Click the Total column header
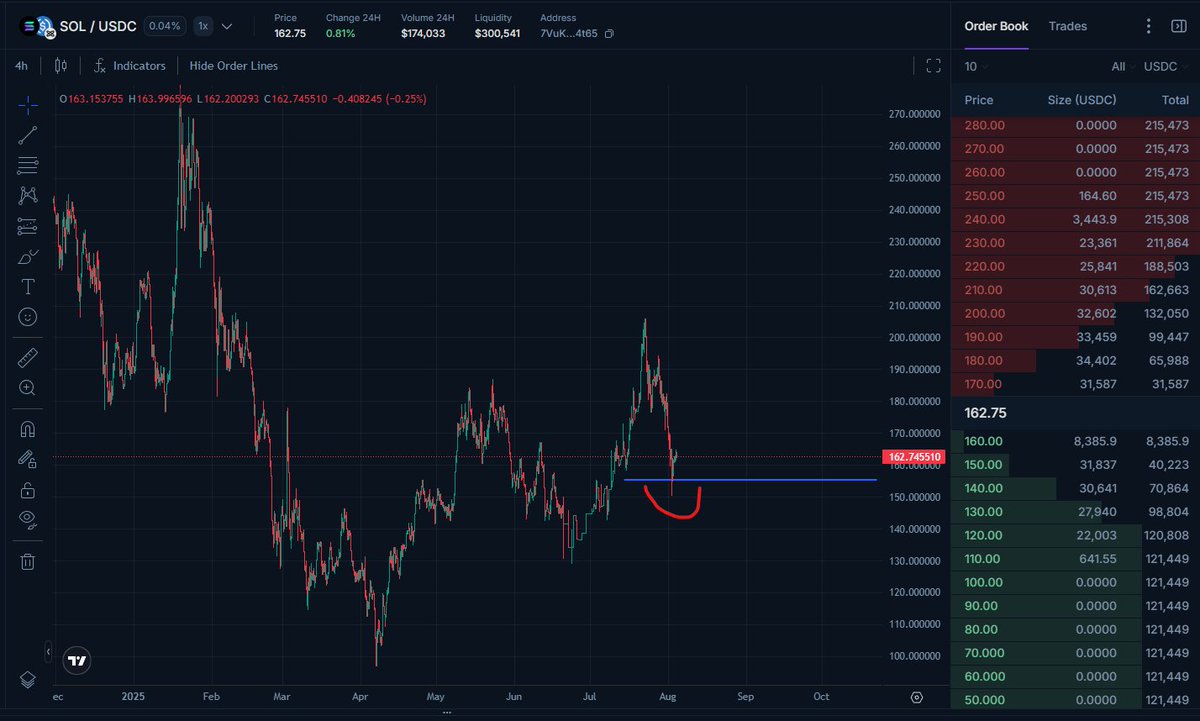This screenshot has width=1200, height=721. tap(1175, 100)
